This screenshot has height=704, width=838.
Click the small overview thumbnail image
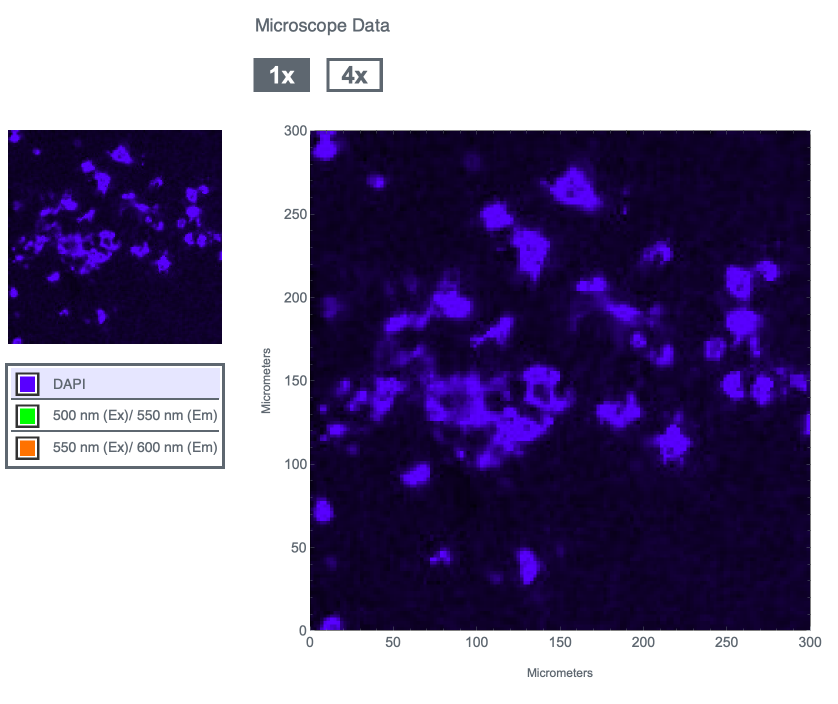[x=115, y=237]
